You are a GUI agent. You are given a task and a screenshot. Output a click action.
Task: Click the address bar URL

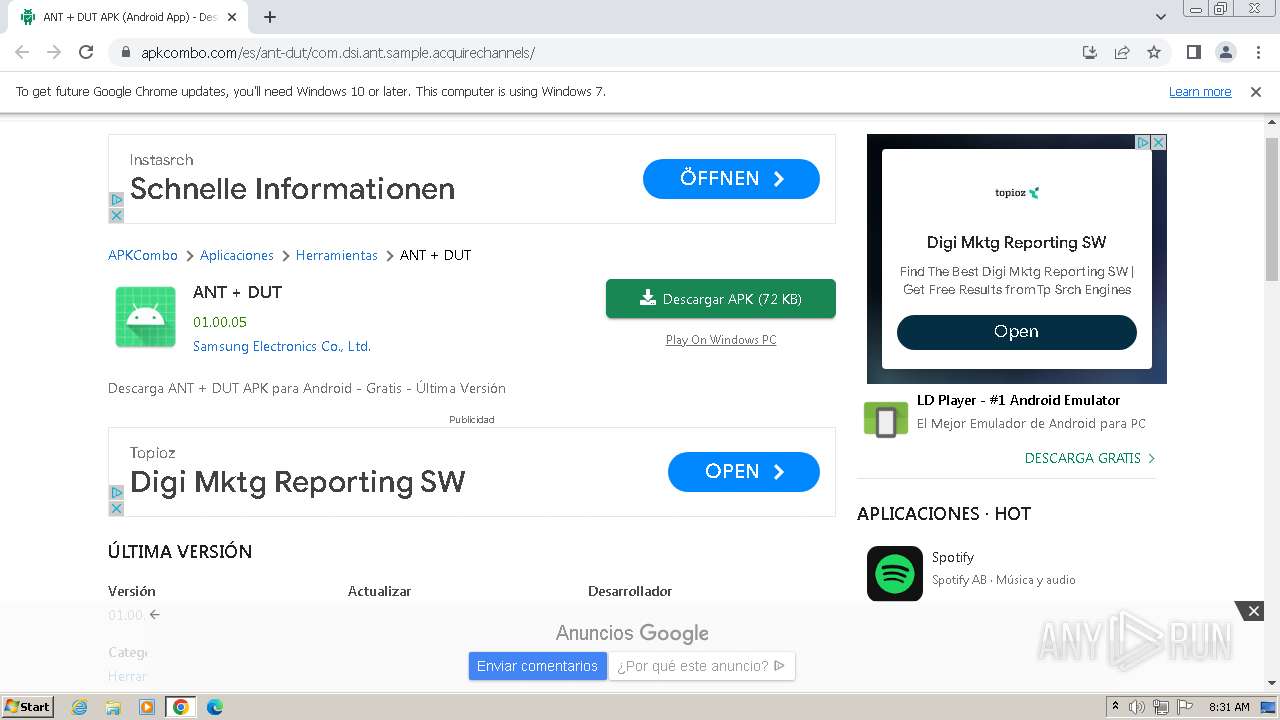(338, 53)
